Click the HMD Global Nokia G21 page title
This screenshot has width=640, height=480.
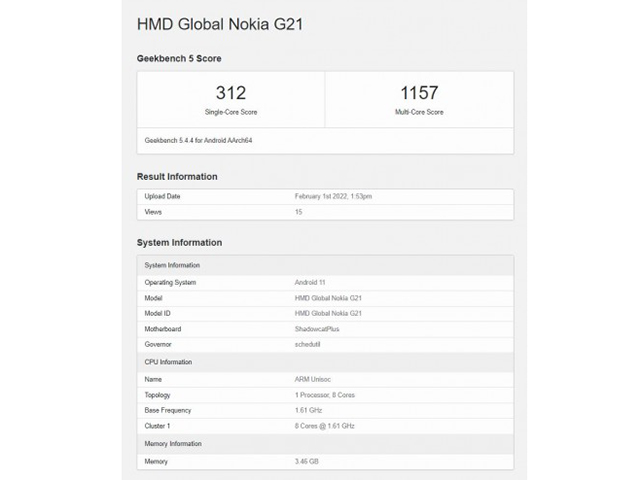[220, 24]
